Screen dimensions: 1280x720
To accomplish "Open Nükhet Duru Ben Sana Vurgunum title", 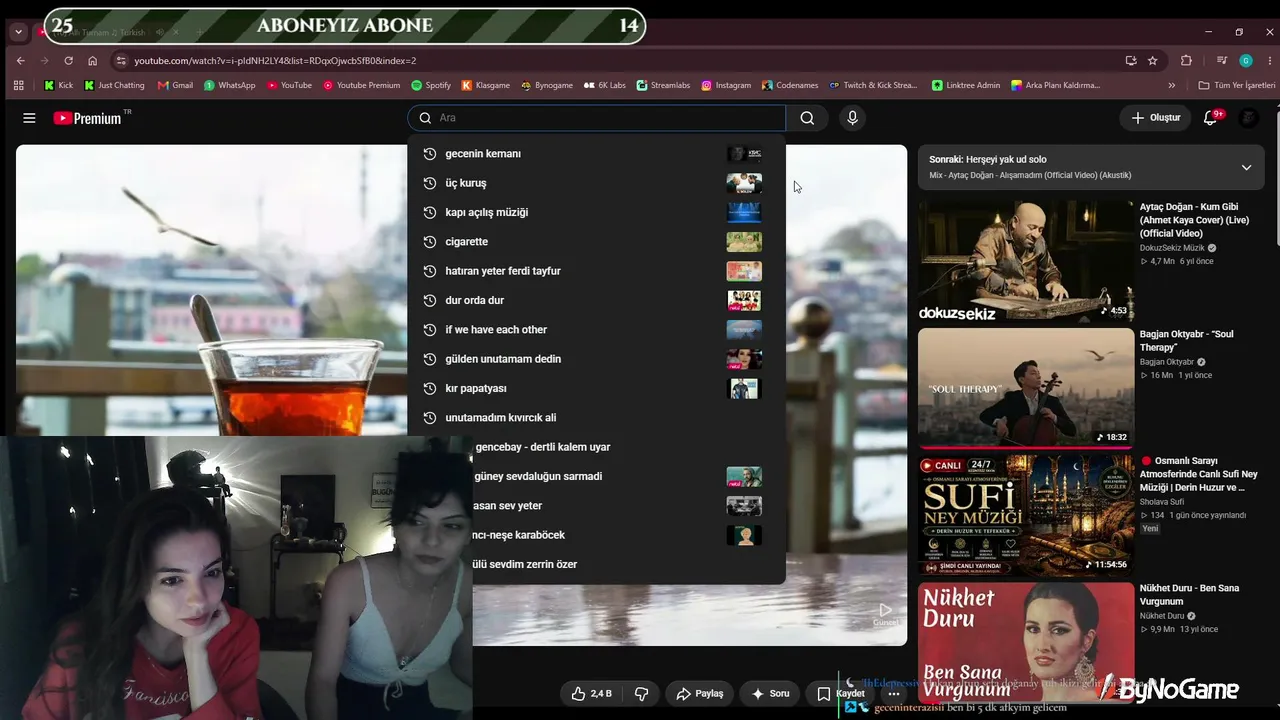I will (x=1190, y=595).
